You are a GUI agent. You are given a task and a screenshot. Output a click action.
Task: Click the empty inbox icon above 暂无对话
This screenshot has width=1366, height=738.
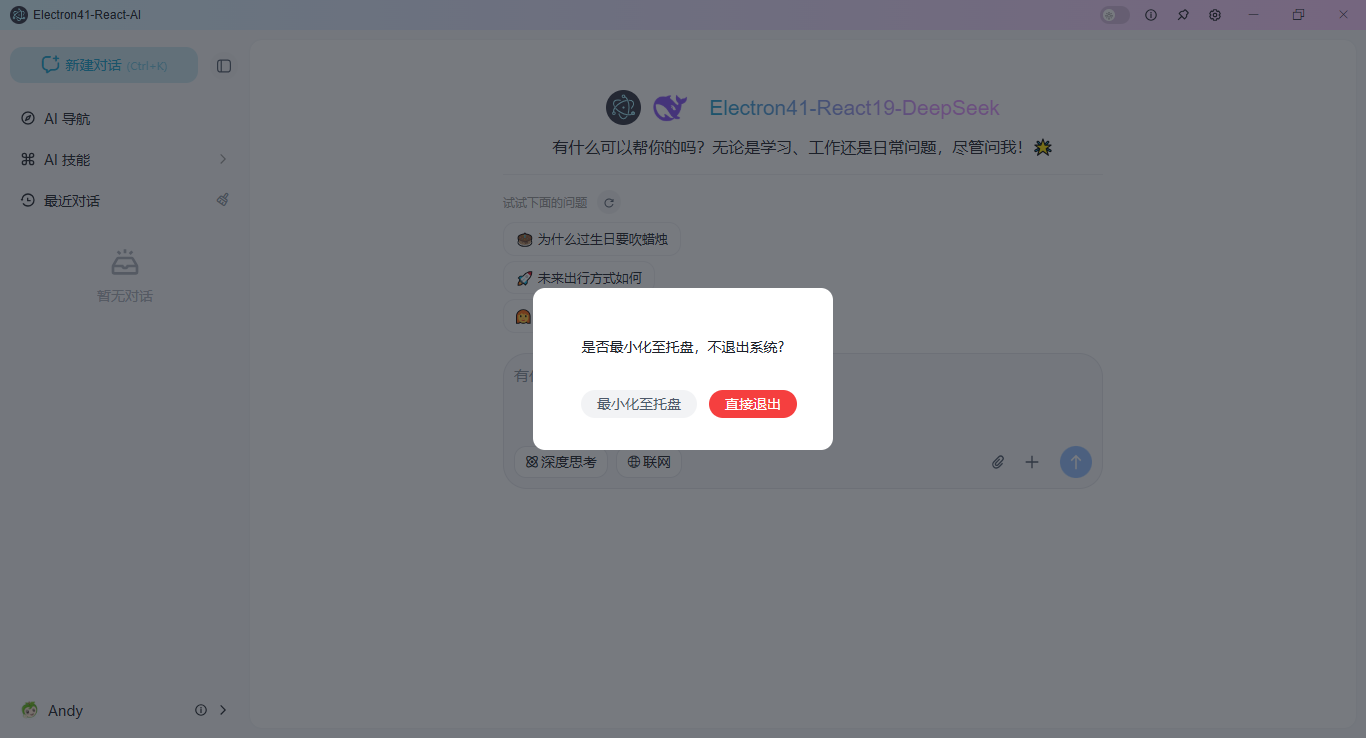[125, 263]
